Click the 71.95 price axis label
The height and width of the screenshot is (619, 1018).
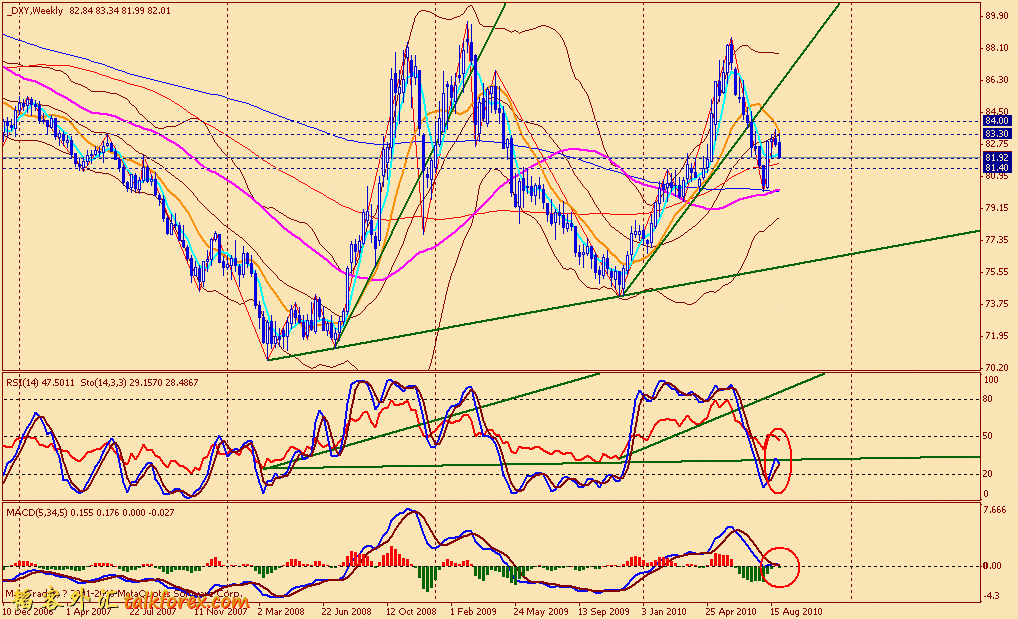(x=997, y=336)
